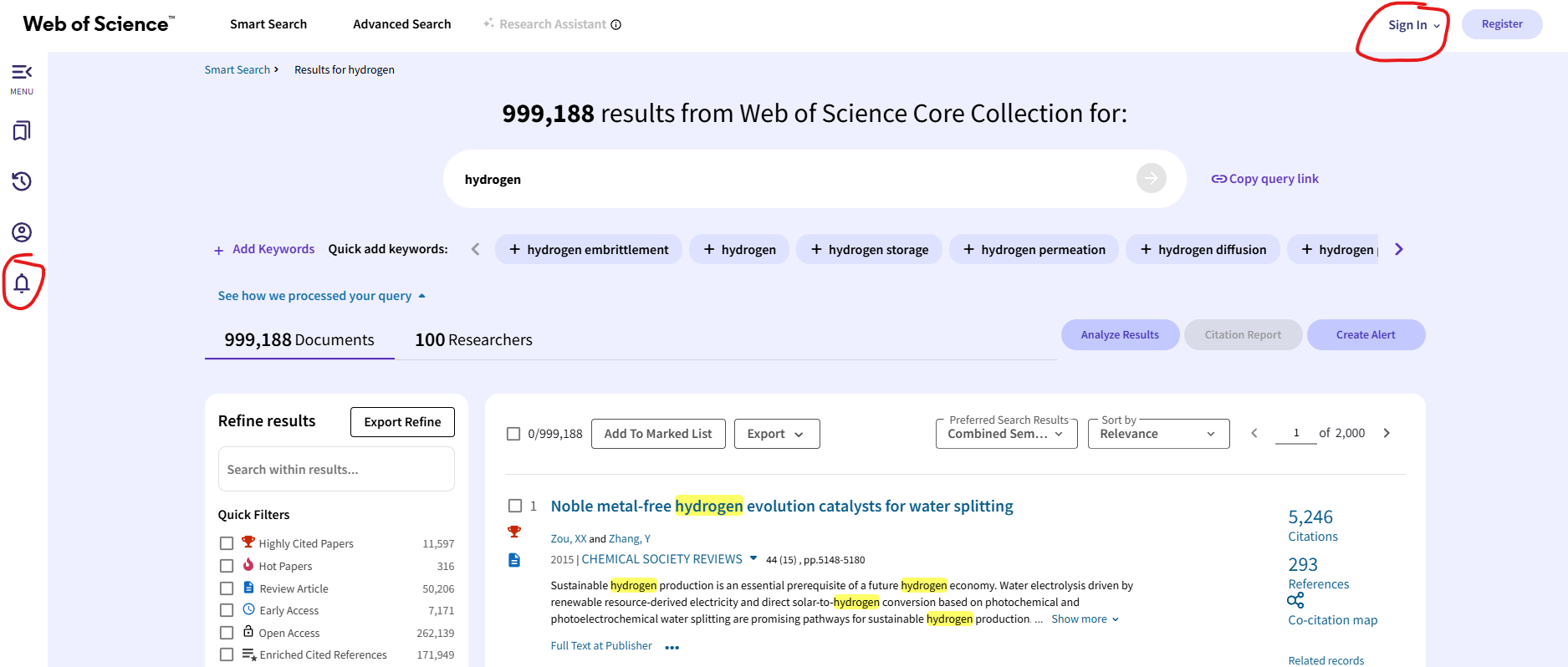Screen dimensions: 1568x667
Task: Go to Advanced Search
Action: tap(401, 24)
